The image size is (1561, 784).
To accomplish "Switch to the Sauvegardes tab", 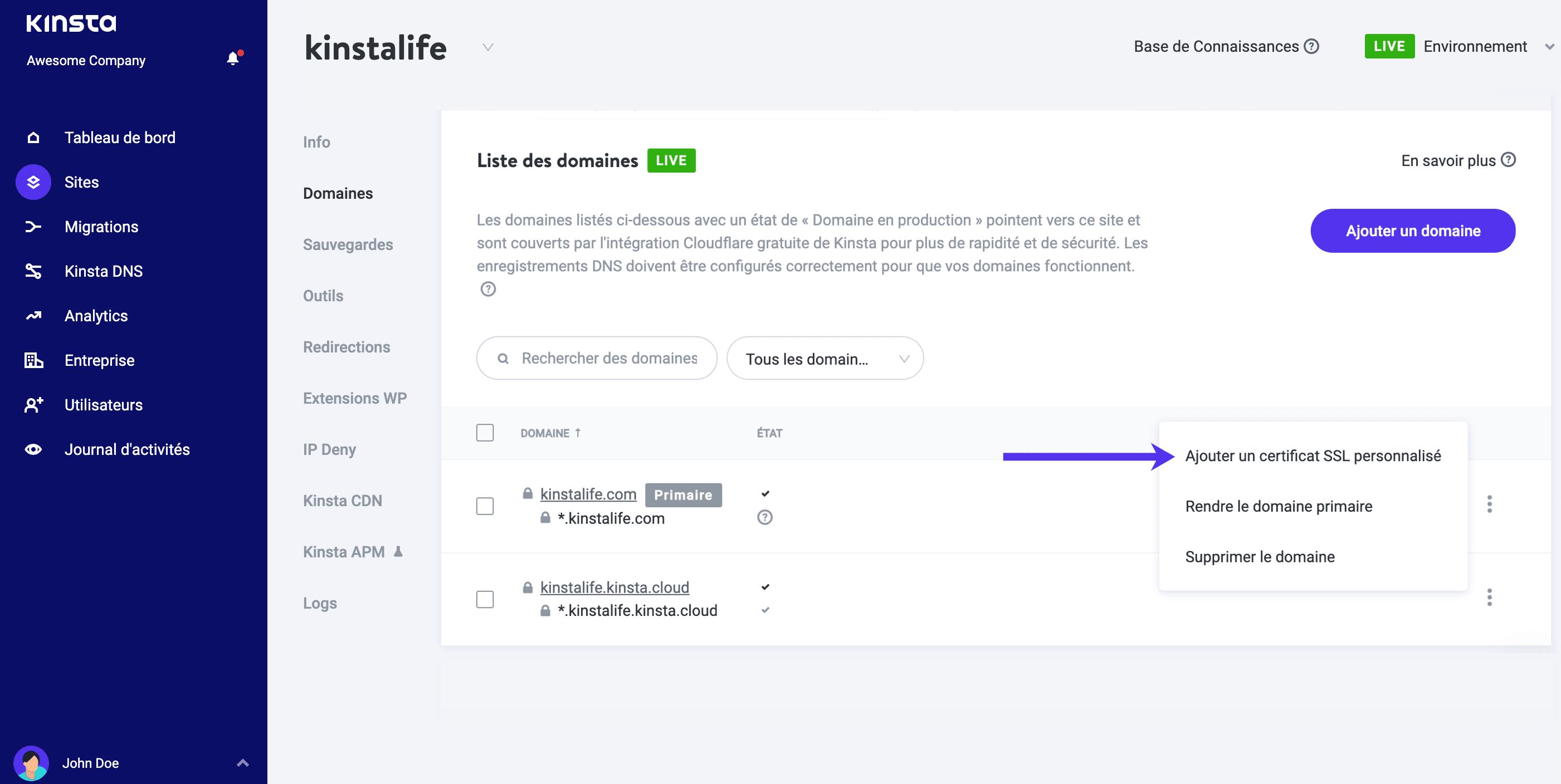I will point(348,244).
